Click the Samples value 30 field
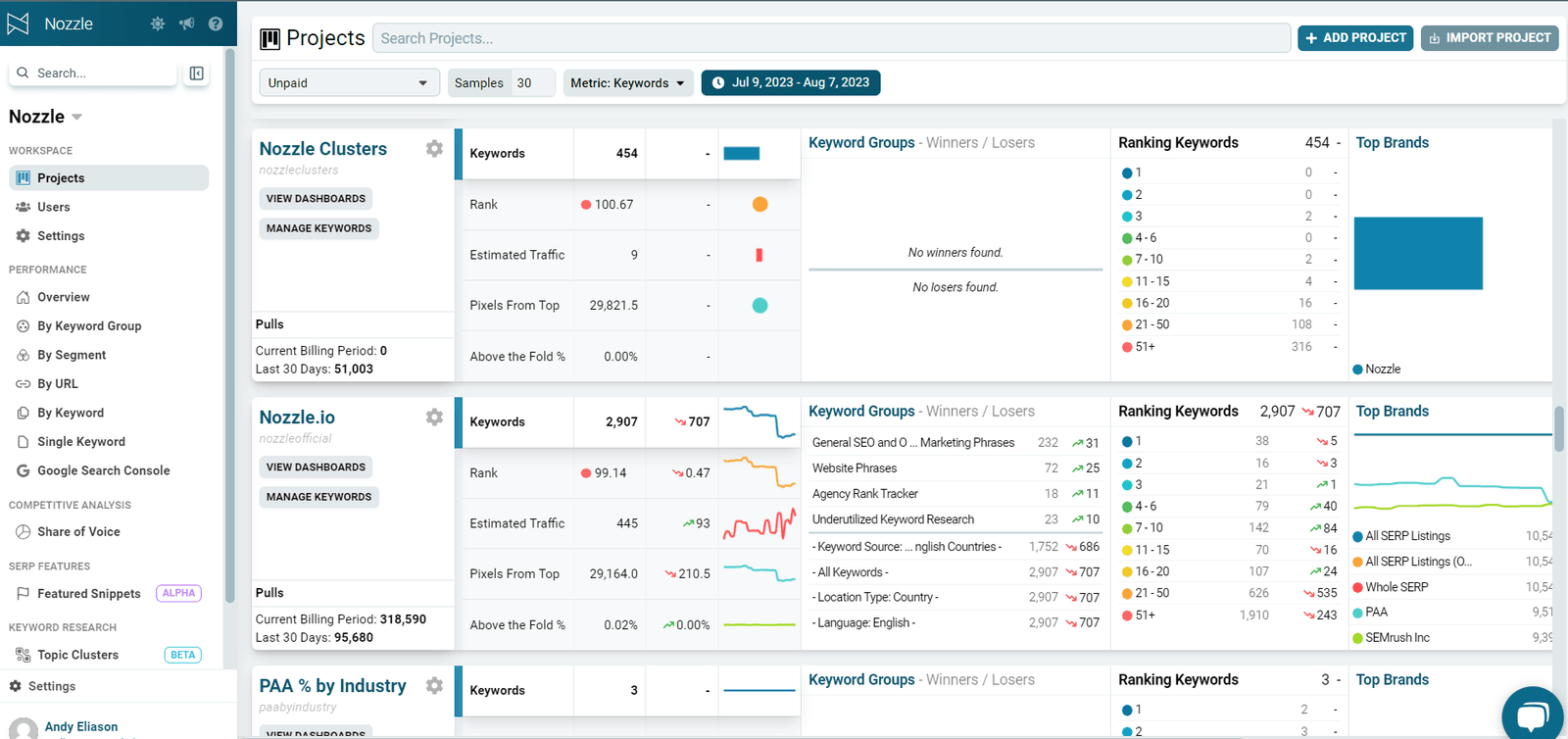This screenshot has width=1568, height=739. [532, 83]
